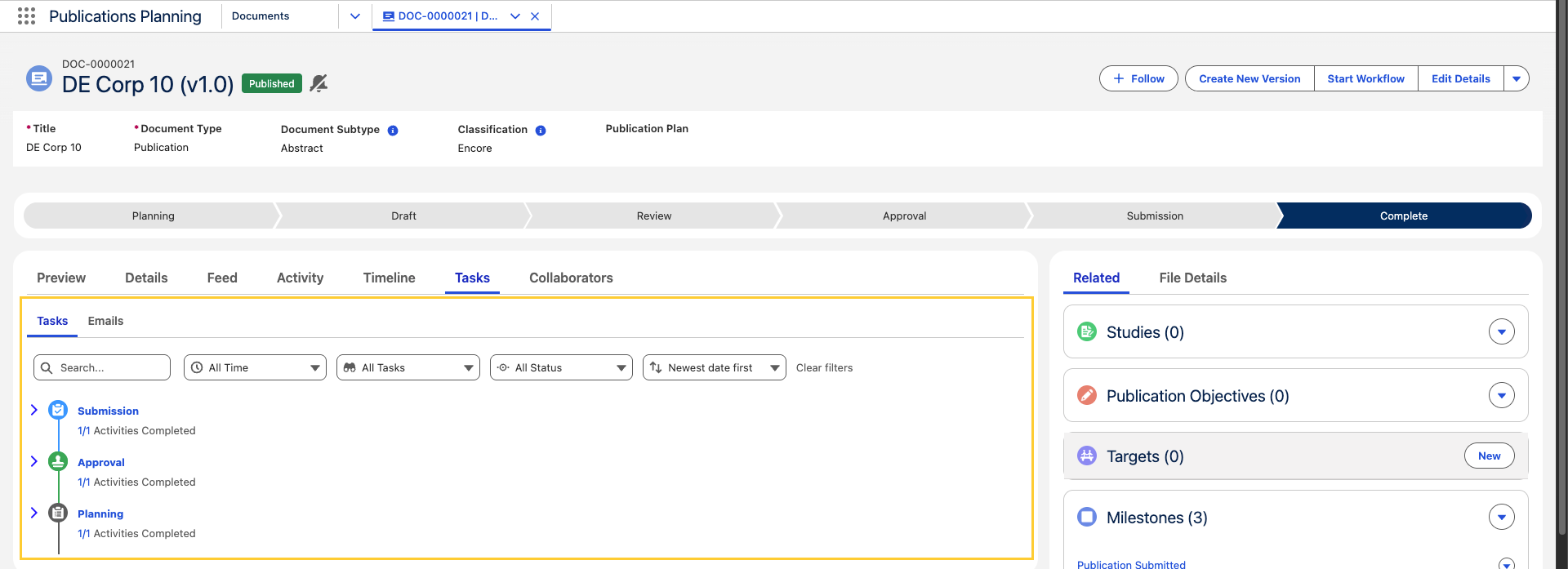1568x569 pixels.
Task: Select the Collaborators tab
Action: tap(571, 278)
